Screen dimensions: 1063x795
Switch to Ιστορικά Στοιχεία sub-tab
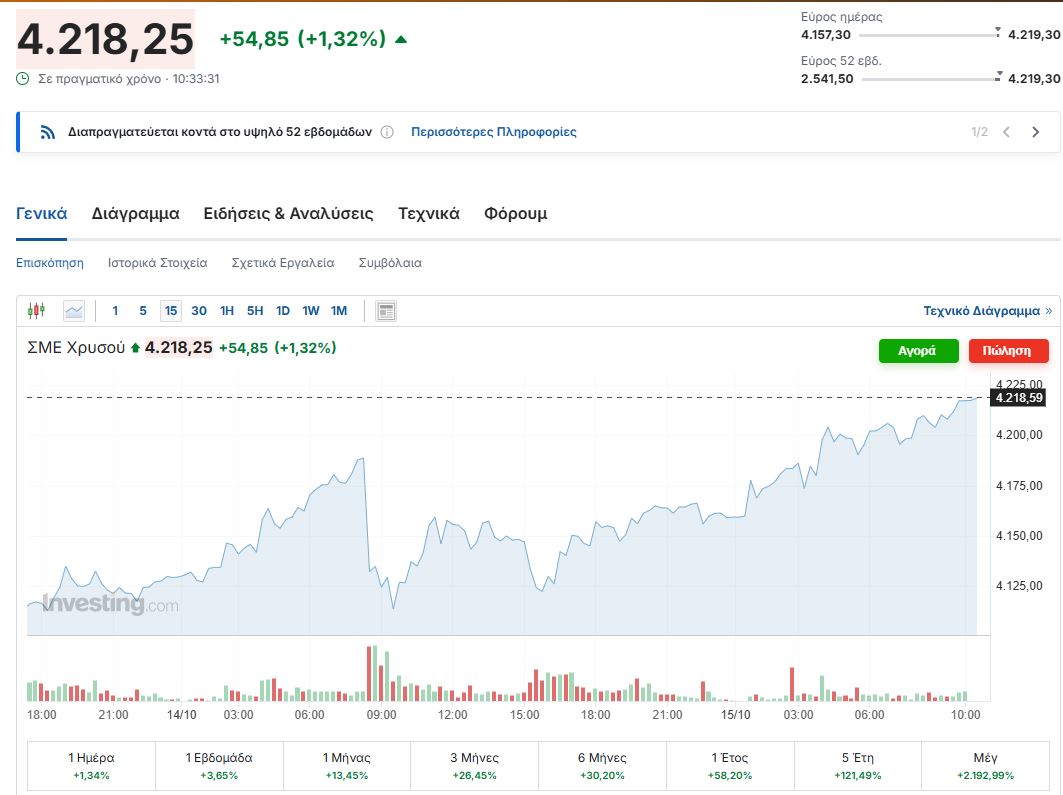pos(159,263)
